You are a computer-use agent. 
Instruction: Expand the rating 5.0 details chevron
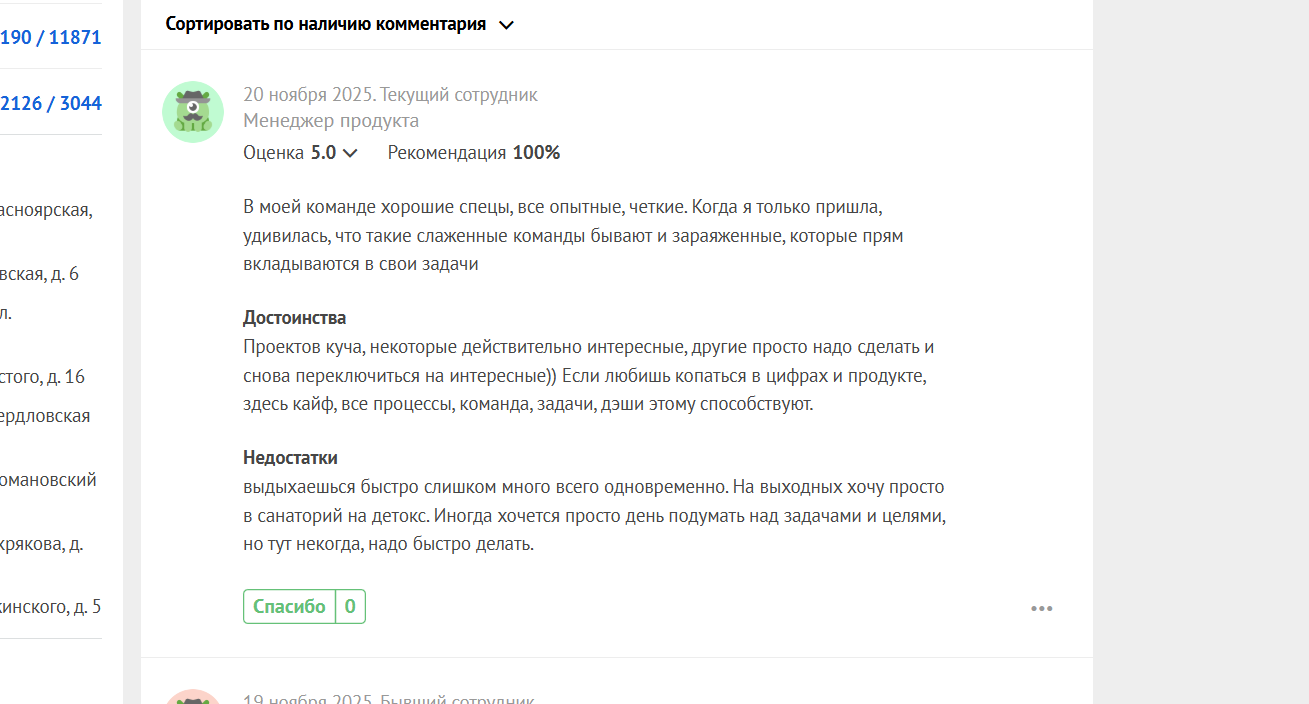coord(350,153)
